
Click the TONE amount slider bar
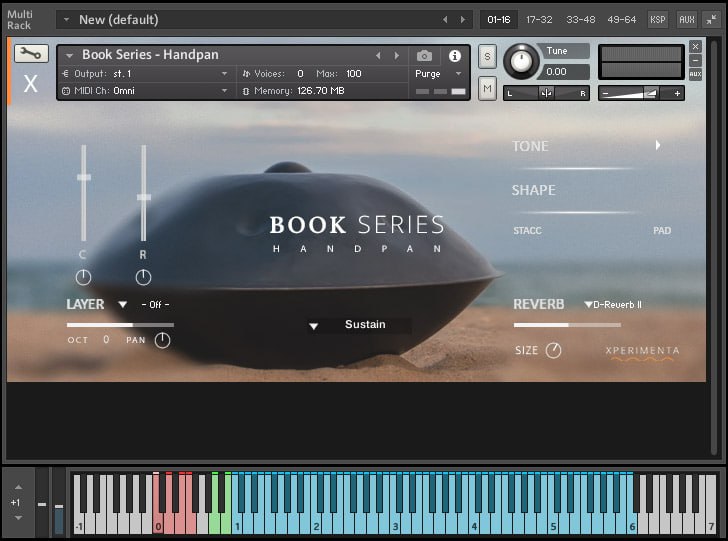[x=577, y=169]
